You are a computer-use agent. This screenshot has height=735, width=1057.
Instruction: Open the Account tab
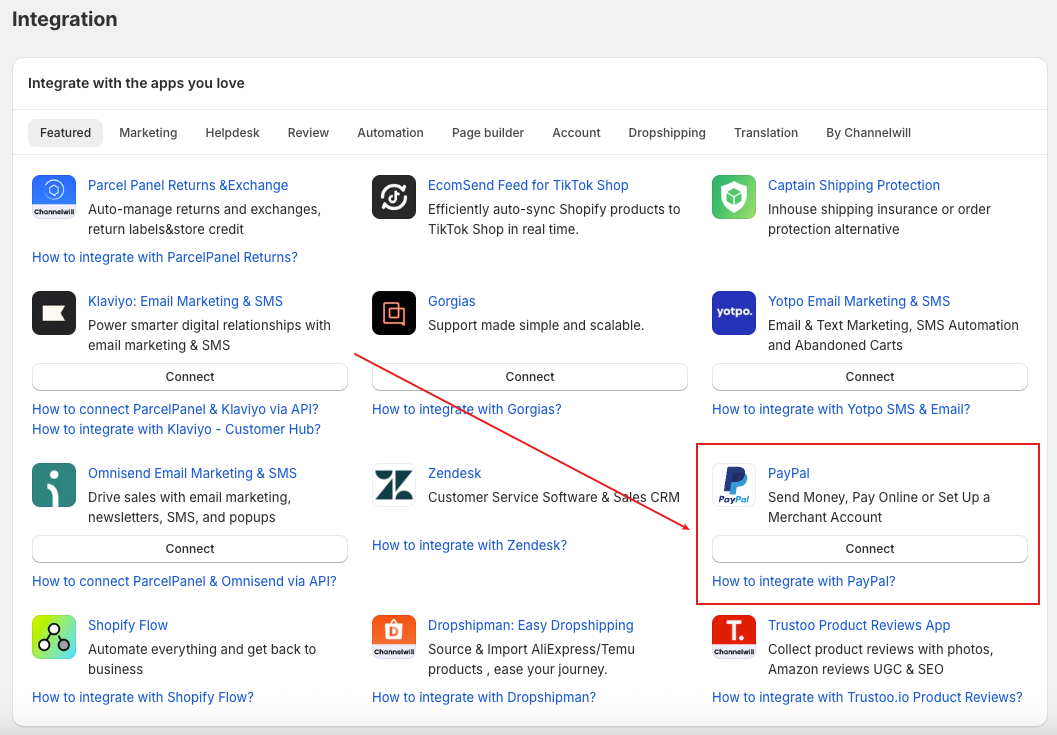(x=576, y=133)
